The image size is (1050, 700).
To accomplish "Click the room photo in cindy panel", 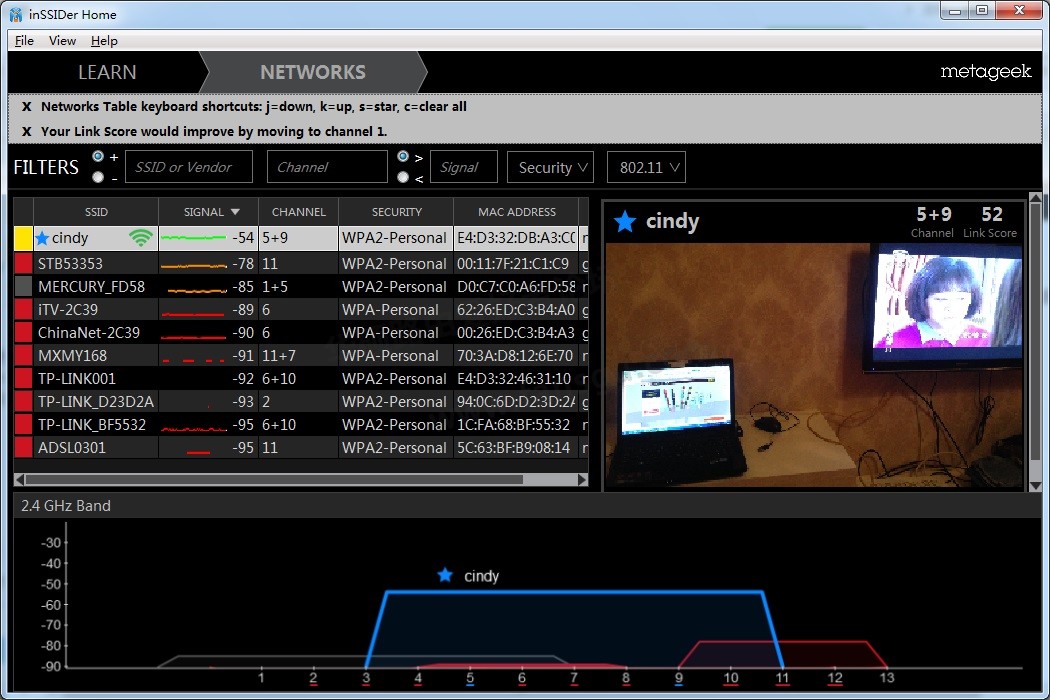I will click(x=814, y=365).
